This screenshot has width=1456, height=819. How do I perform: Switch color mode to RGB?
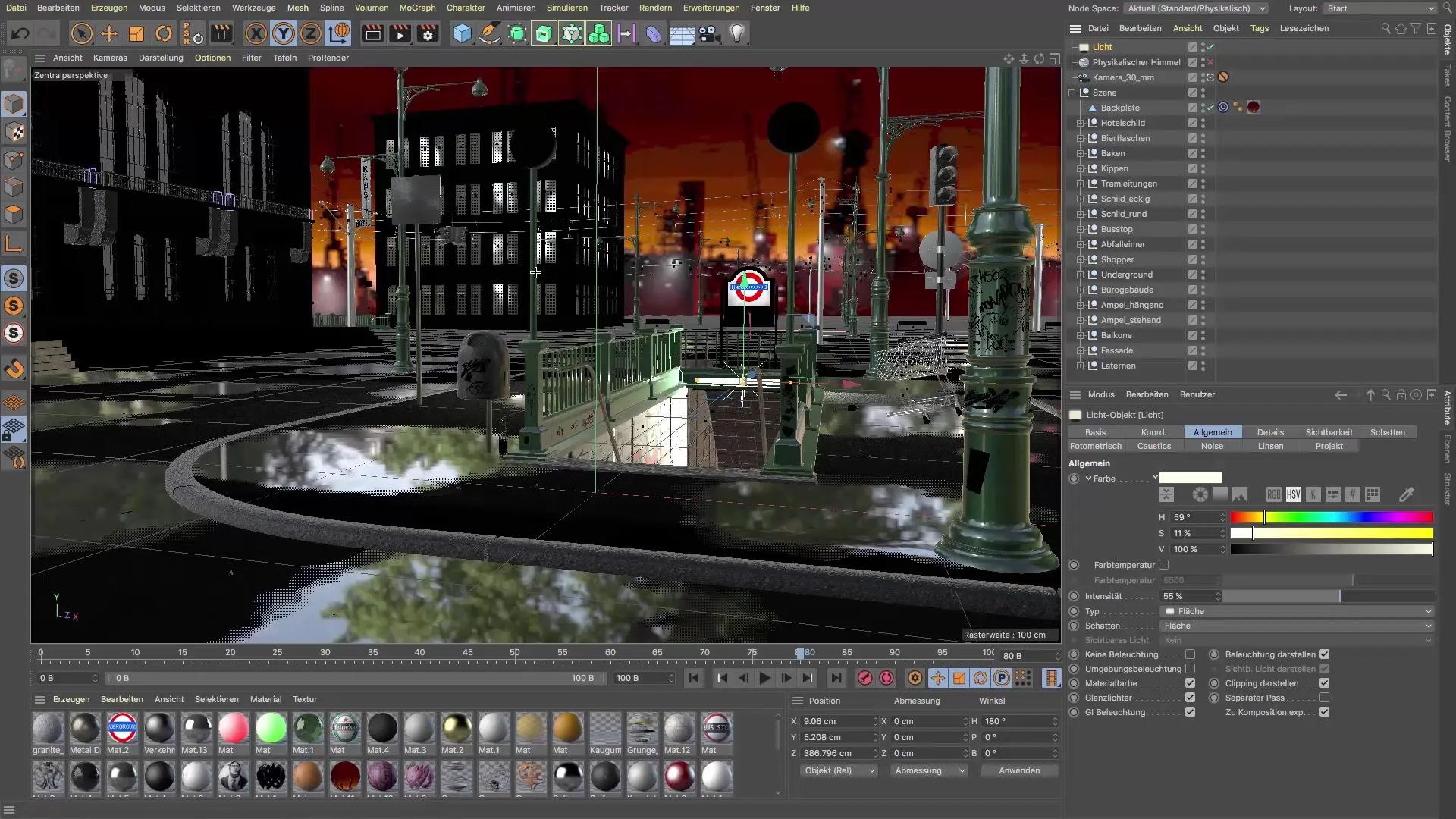click(1273, 494)
